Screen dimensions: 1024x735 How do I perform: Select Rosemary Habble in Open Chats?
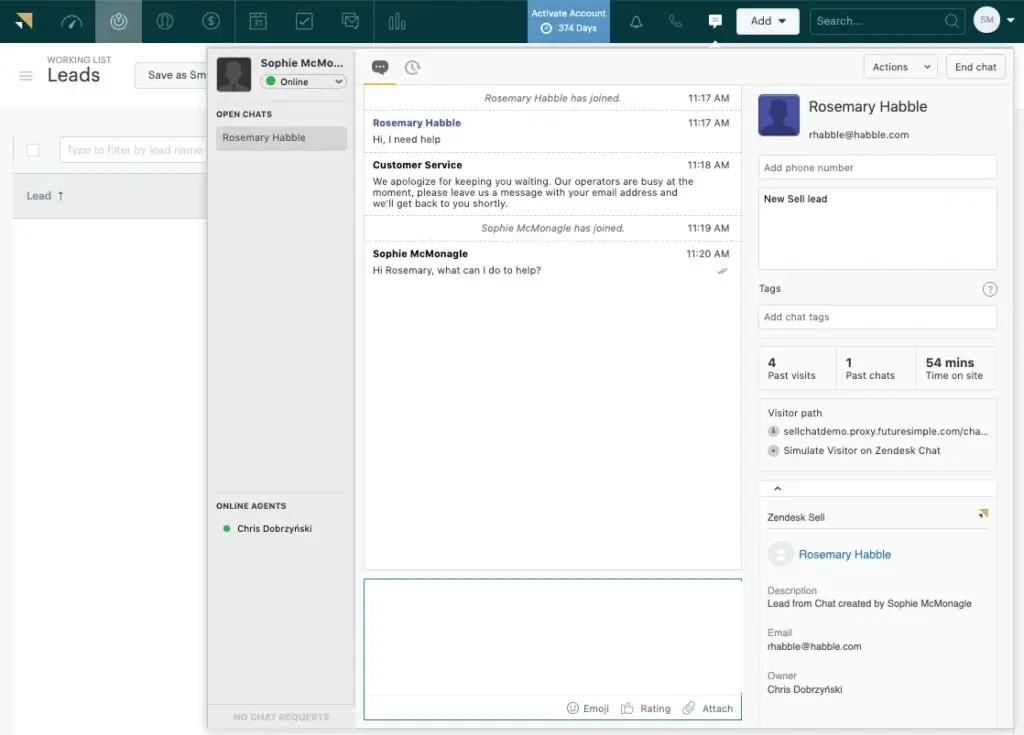(x=281, y=138)
